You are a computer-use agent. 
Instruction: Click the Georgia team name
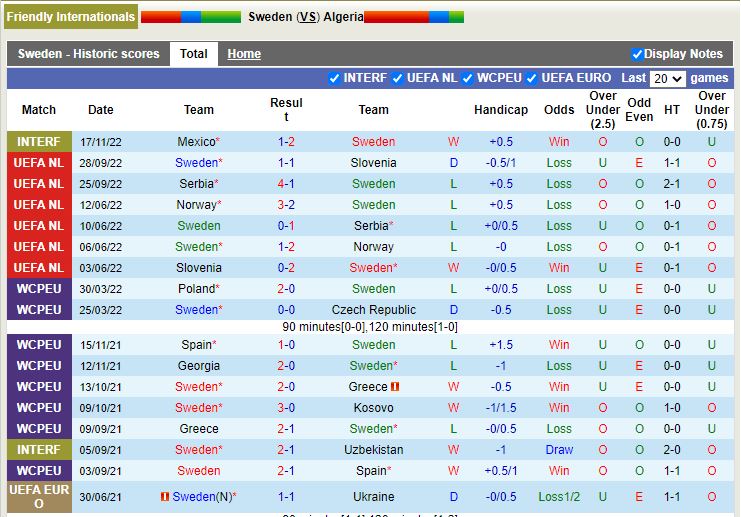pos(198,366)
